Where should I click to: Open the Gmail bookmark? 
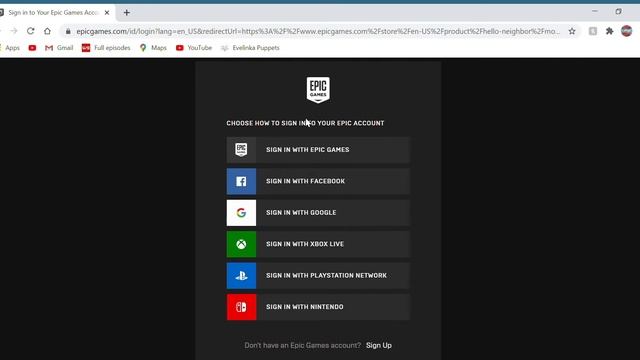click(59, 48)
